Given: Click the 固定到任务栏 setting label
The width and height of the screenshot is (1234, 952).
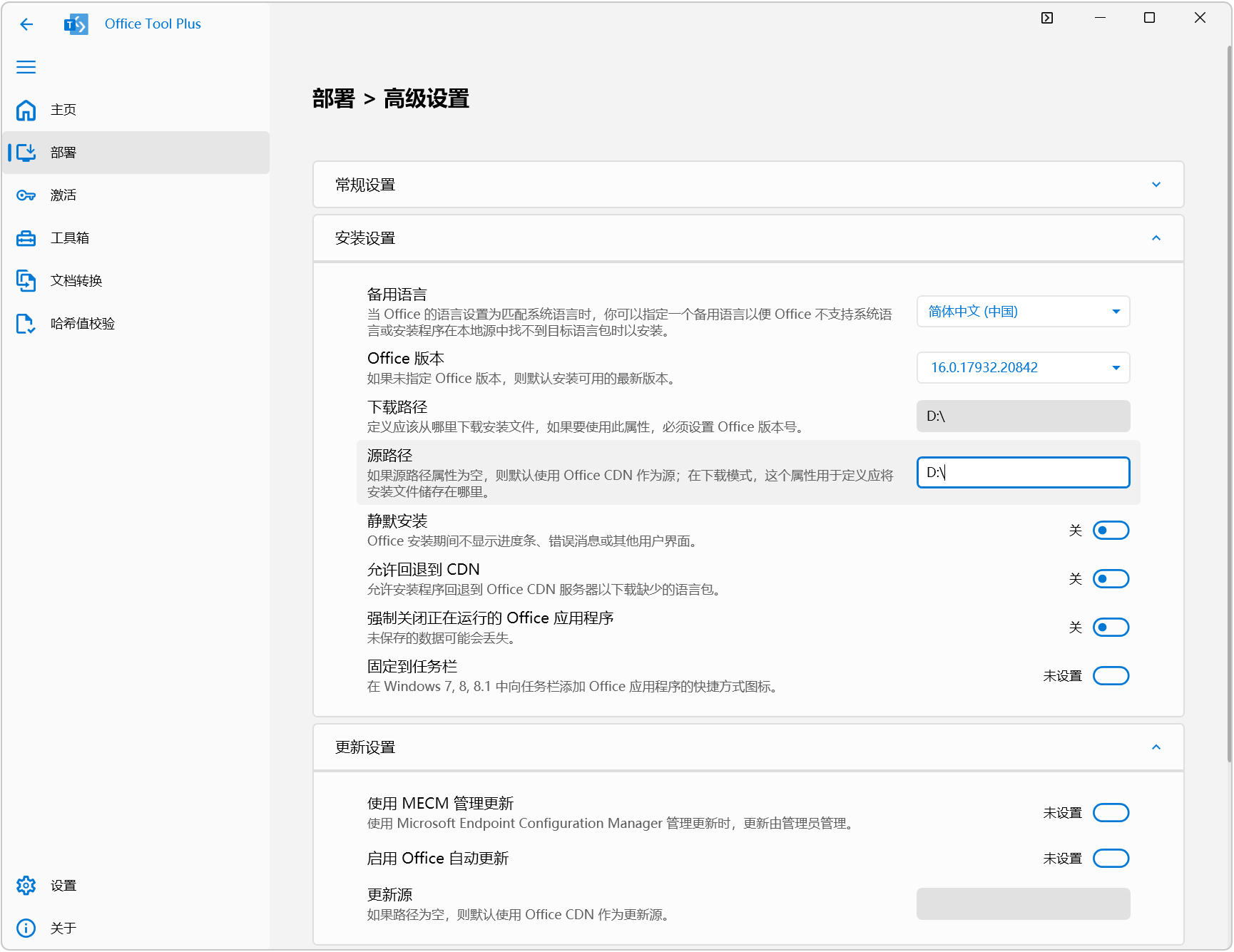Looking at the screenshot, I should (412, 667).
